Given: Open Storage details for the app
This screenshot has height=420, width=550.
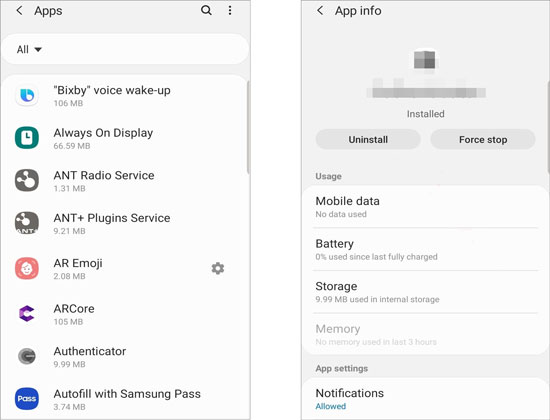Looking at the screenshot, I should point(425,292).
